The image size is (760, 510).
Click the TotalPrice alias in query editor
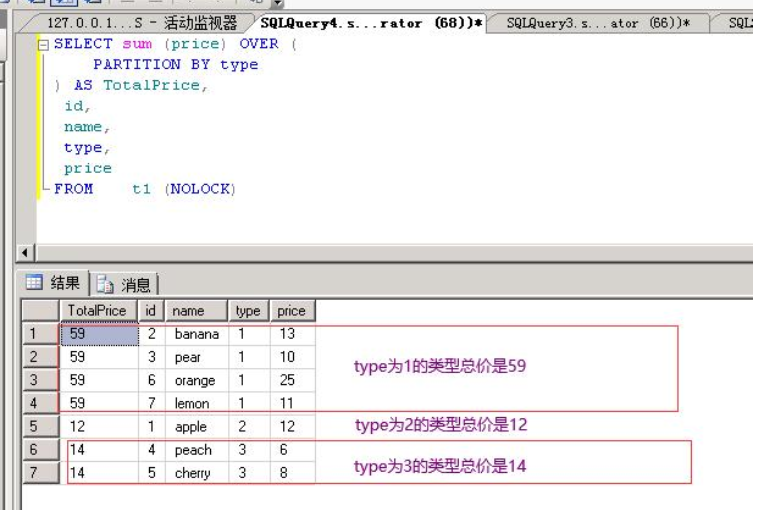coord(151,85)
